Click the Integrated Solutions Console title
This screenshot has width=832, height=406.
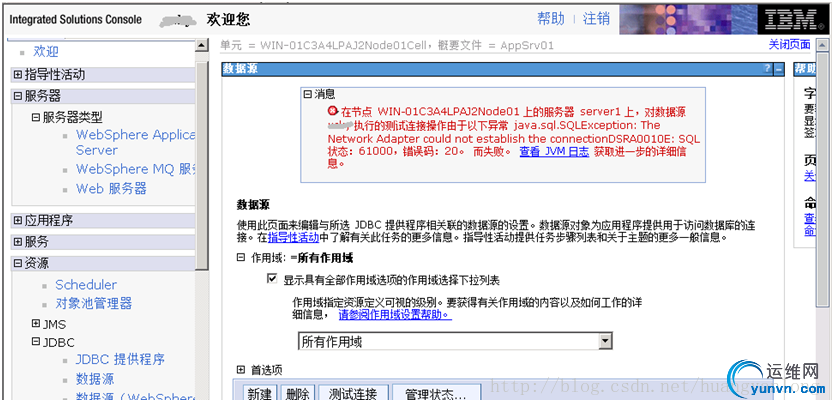click(x=76, y=20)
